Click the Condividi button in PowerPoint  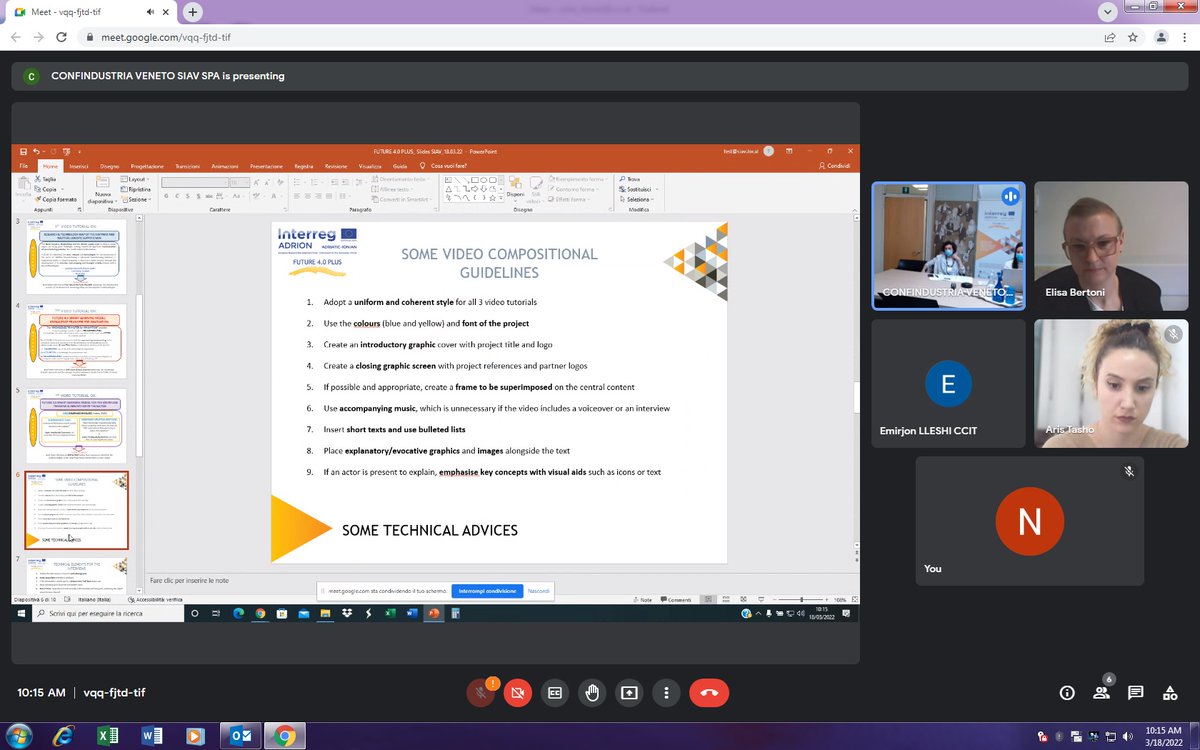point(835,165)
